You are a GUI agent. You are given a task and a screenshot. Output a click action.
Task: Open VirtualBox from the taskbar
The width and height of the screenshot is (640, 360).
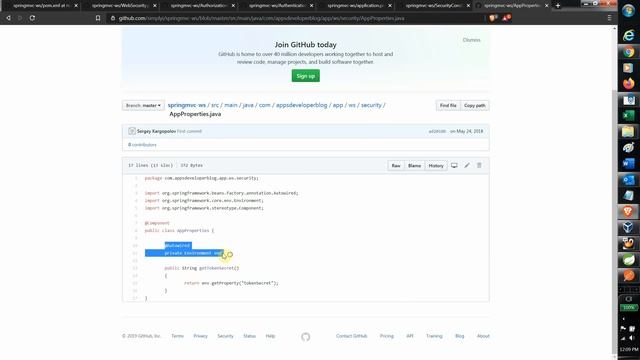pyautogui.click(x=629, y=227)
